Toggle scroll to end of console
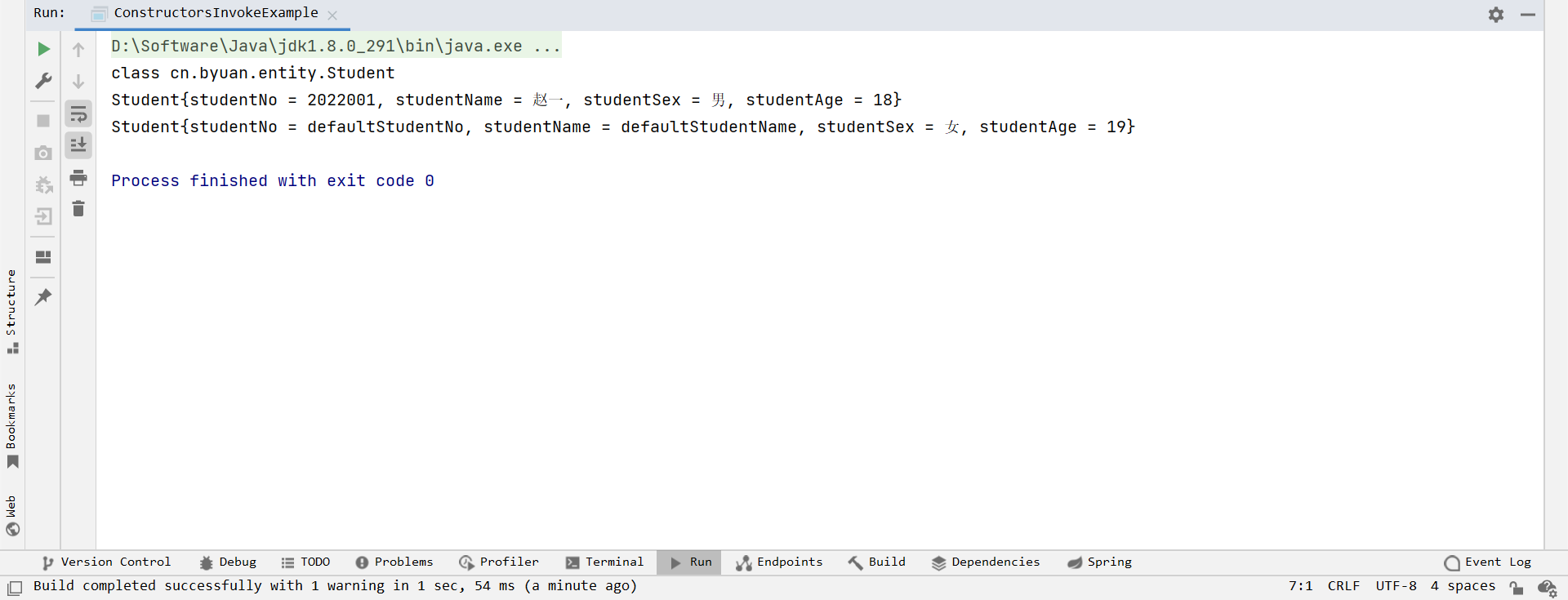This screenshot has width=1568, height=600. click(78, 145)
